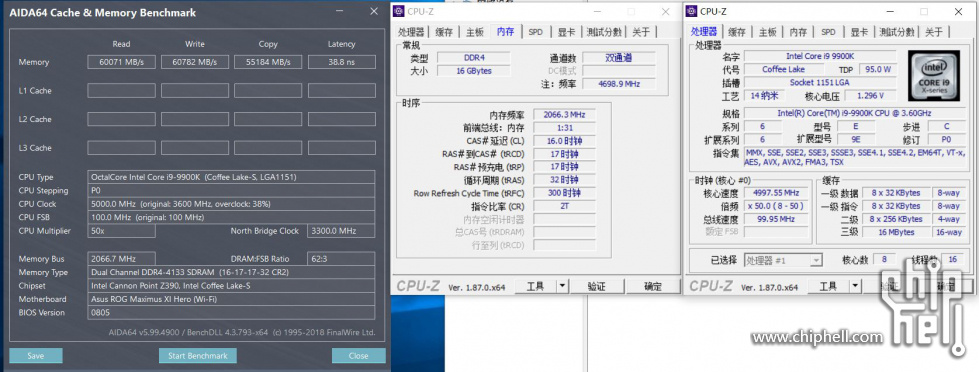Click CAS# 延迟 value 16.0 时钟
979x372 pixels.
tap(564, 141)
